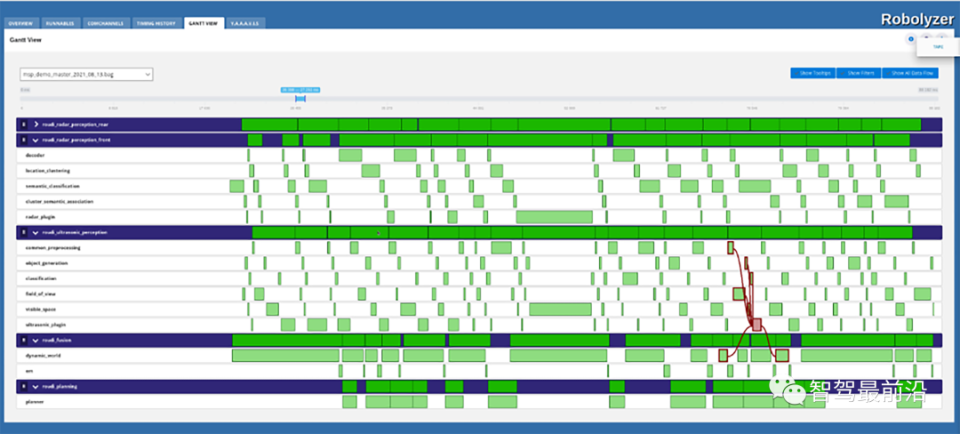
Task: Toggle the Show Tooltips button
Action: [812, 73]
